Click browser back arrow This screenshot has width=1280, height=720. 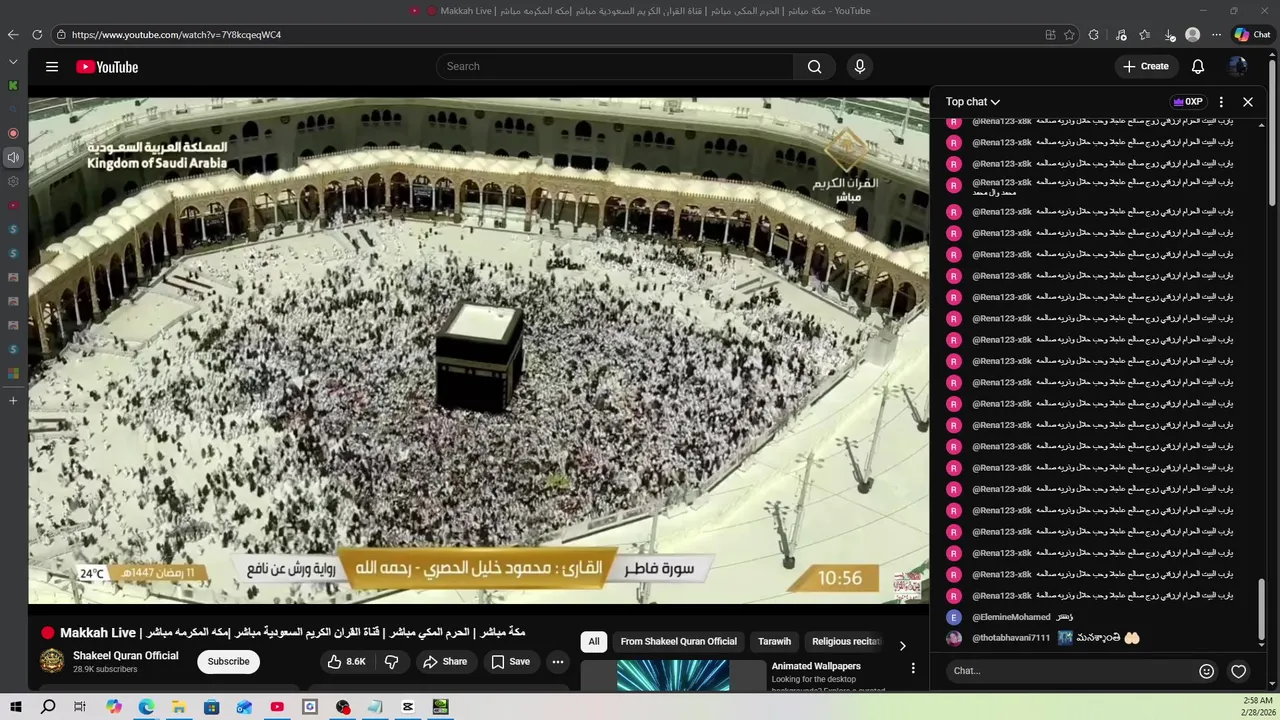coord(13,34)
